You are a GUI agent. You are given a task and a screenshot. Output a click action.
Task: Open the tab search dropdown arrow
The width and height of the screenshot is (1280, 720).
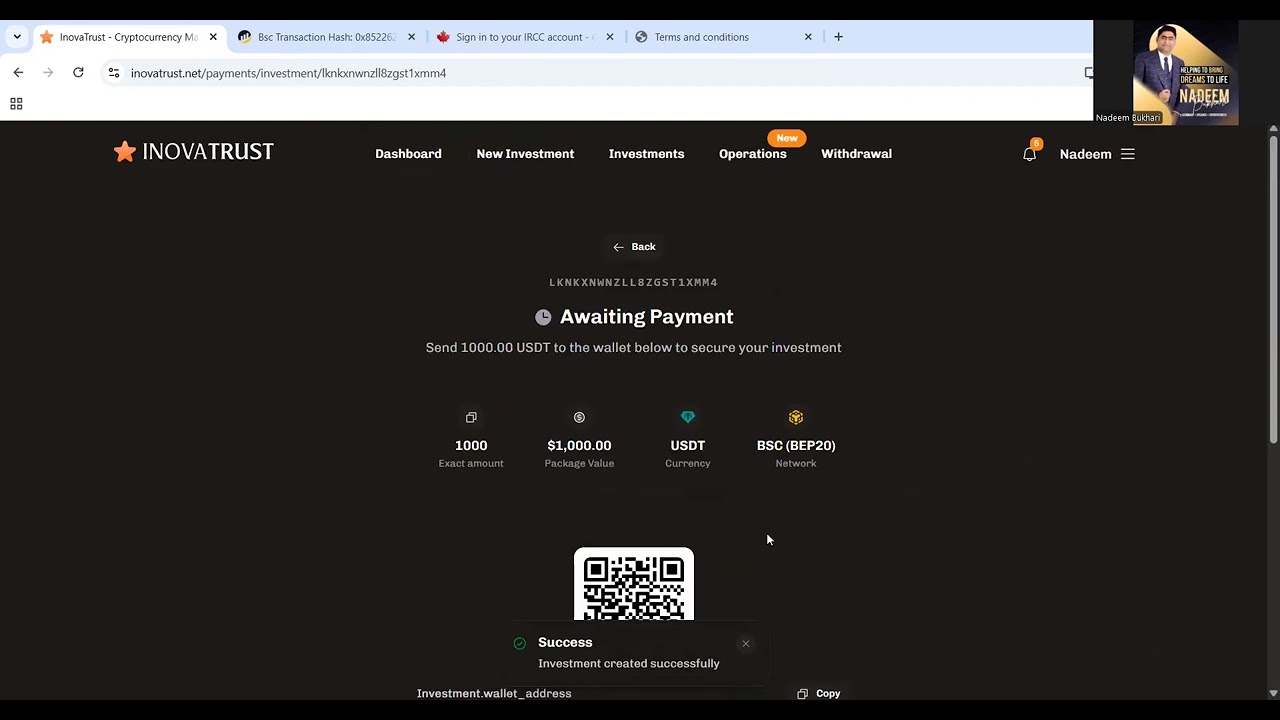pyautogui.click(x=17, y=37)
